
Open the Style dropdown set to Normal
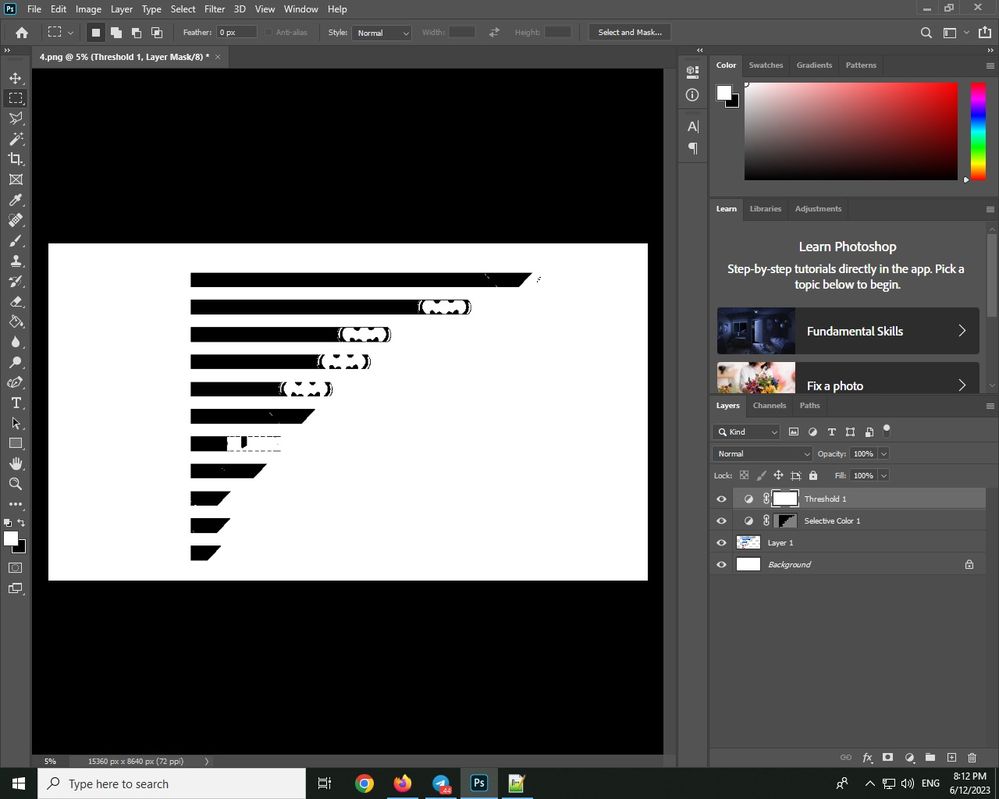coord(382,32)
